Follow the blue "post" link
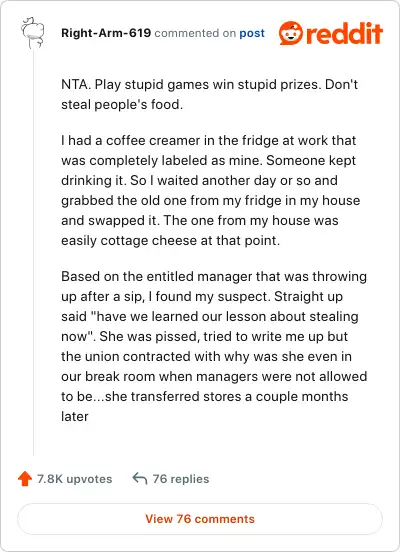 pyautogui.click(x=252, y=33)
